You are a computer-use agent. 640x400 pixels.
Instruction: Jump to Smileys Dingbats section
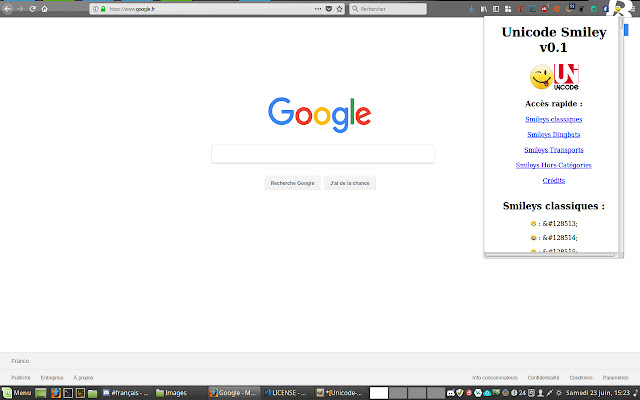(x=553, y=134)
